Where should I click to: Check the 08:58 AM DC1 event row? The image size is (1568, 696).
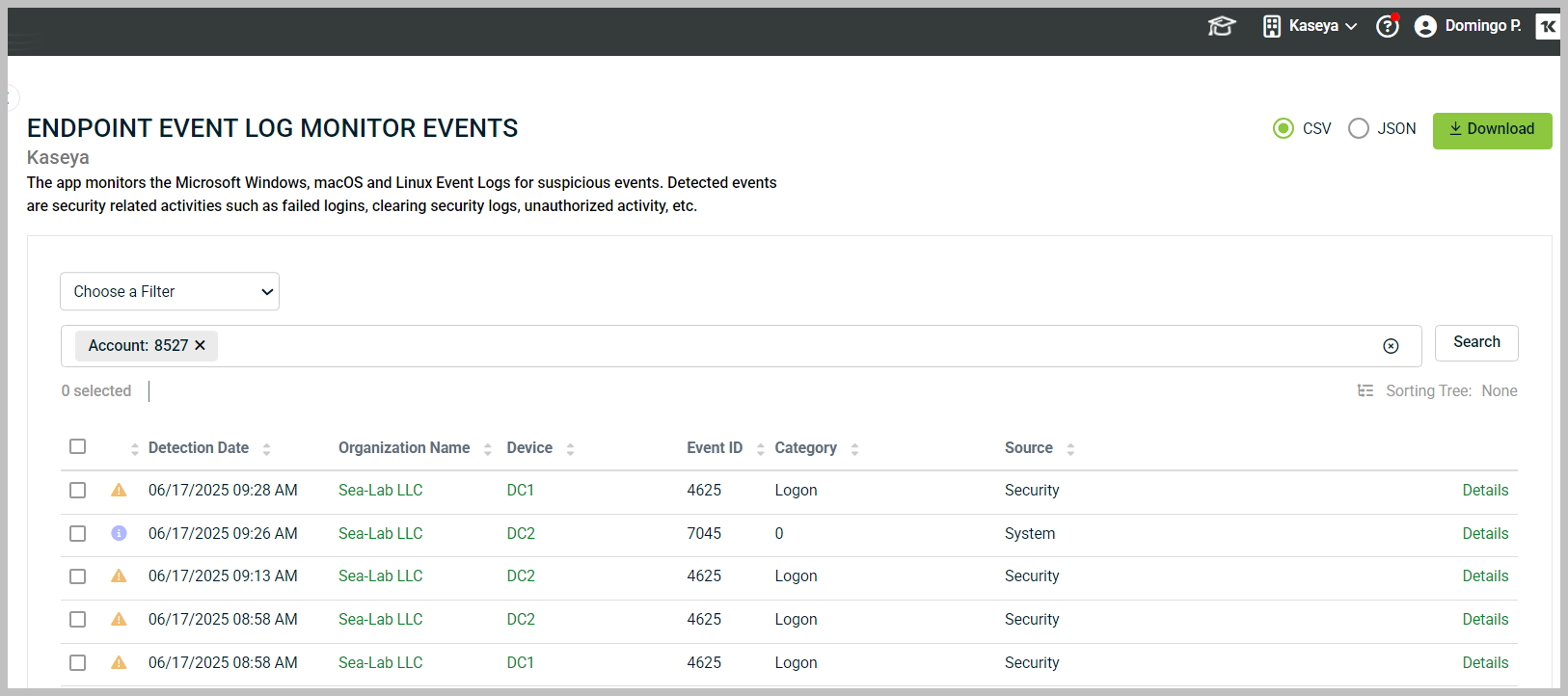click(78, 662)
